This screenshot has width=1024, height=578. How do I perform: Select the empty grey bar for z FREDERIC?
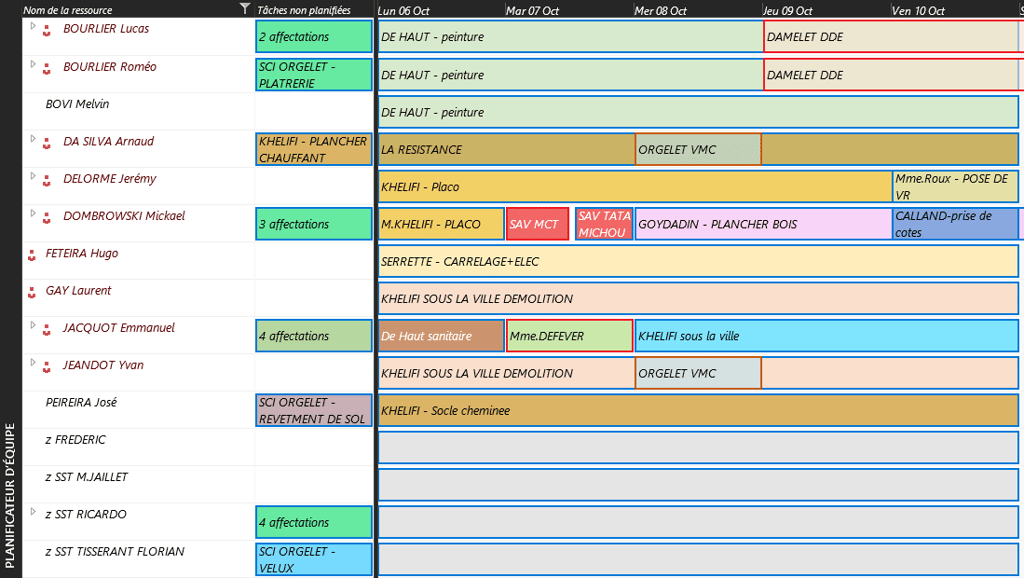pyautogui.click(x=698, y=447)
